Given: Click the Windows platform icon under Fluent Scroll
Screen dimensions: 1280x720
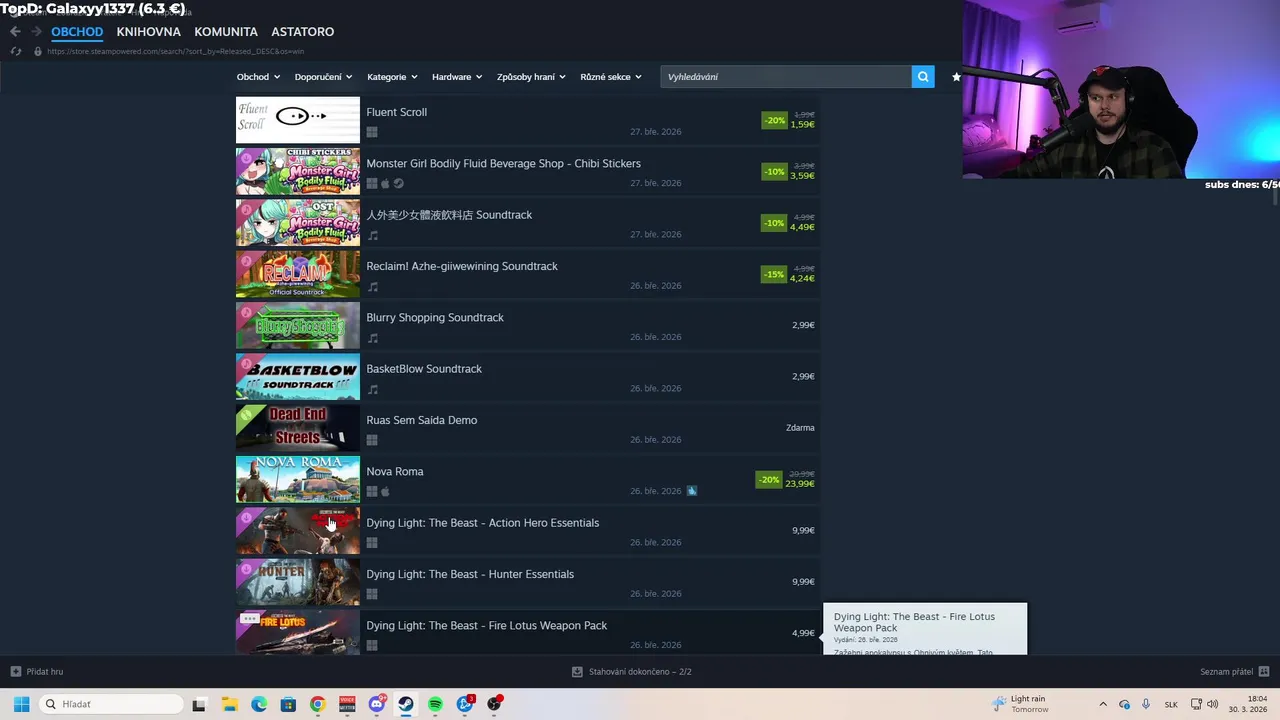Looking at the screenshot, I should [372, 132].
